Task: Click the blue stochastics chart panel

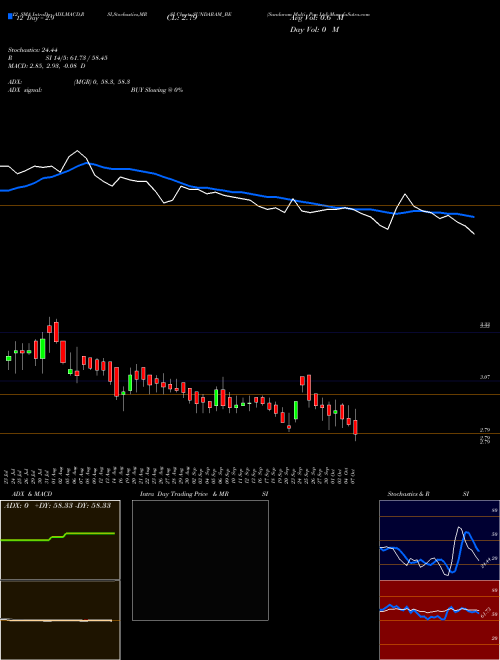Action: [439, 540]
